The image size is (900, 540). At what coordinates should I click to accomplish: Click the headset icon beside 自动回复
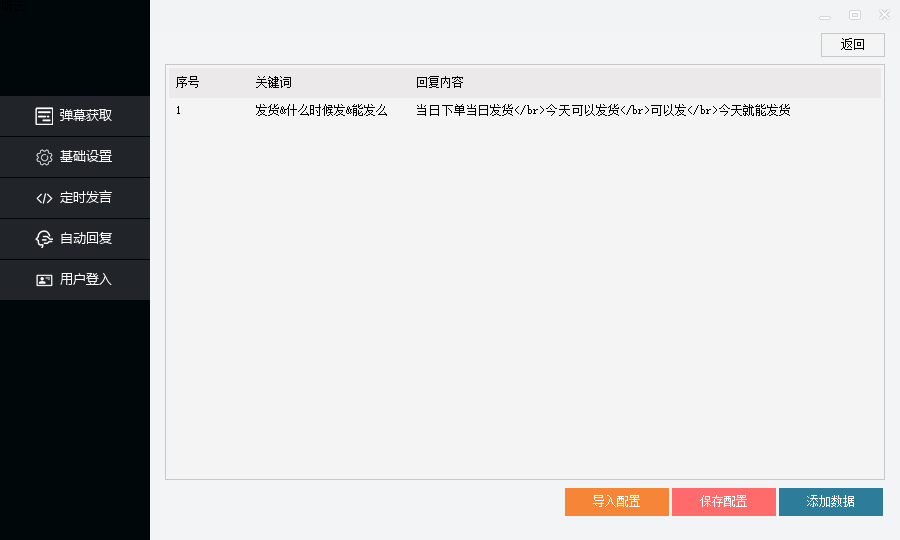click(x=44, y=239)
